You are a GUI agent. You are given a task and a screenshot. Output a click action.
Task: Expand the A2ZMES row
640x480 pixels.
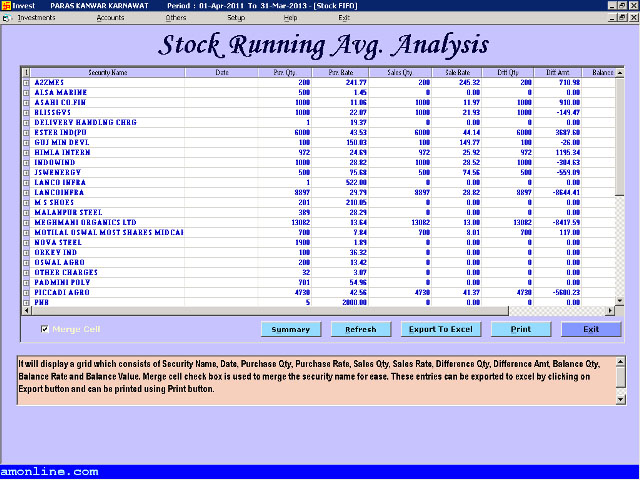[26, 82]
